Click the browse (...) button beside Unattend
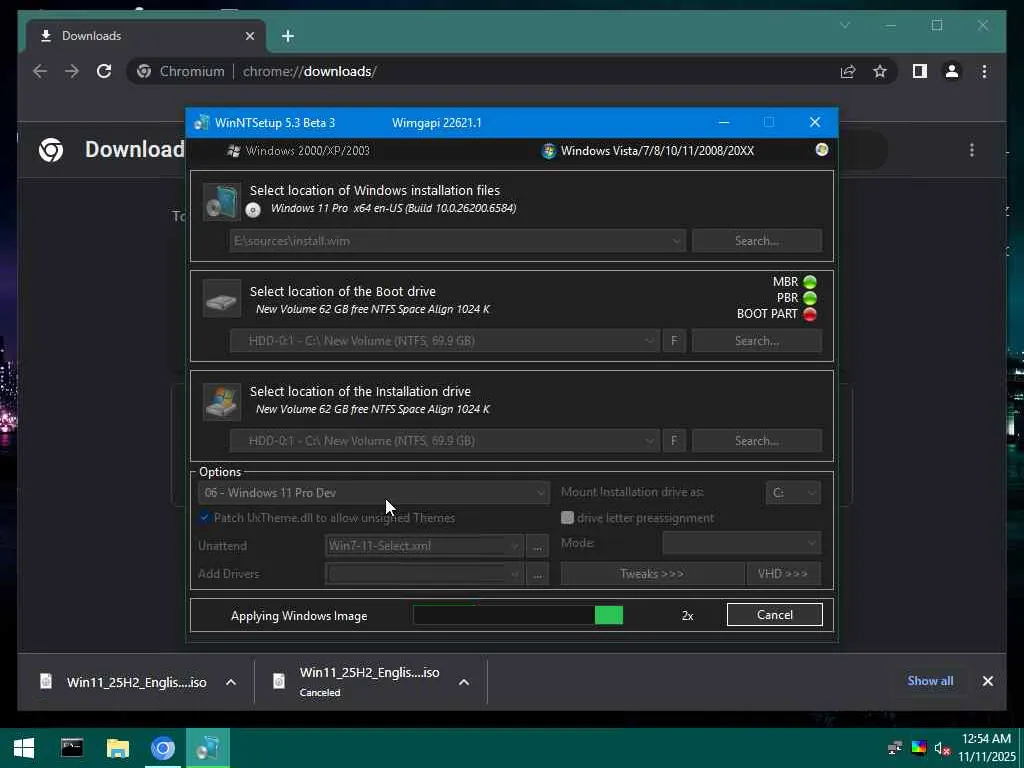 coord(537,546)
